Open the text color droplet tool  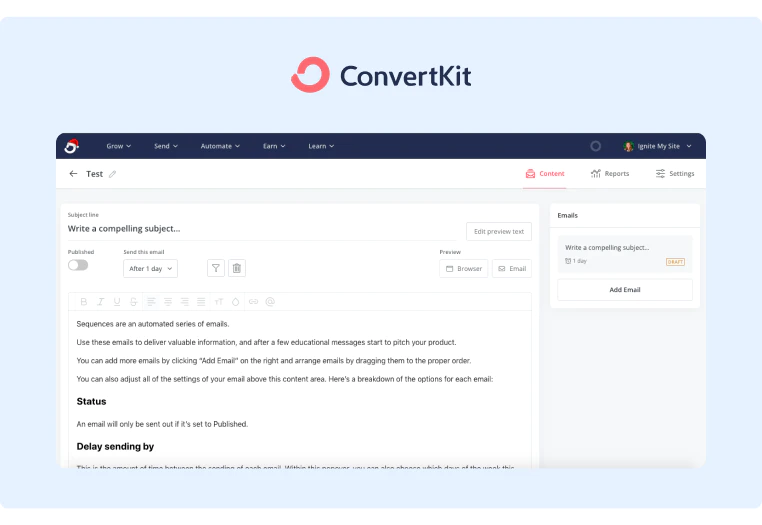(235, 302)
